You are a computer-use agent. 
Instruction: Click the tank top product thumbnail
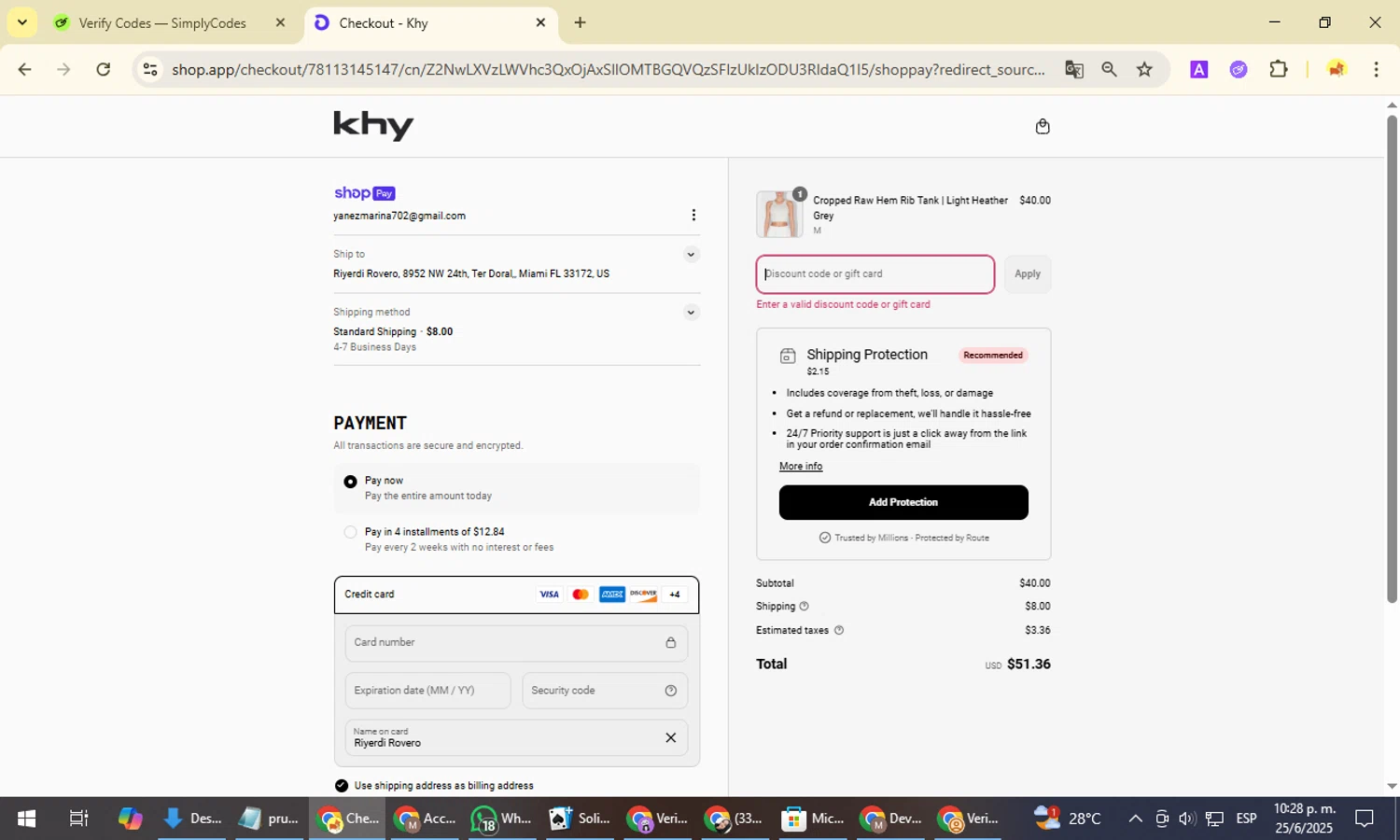pos(779,215)
